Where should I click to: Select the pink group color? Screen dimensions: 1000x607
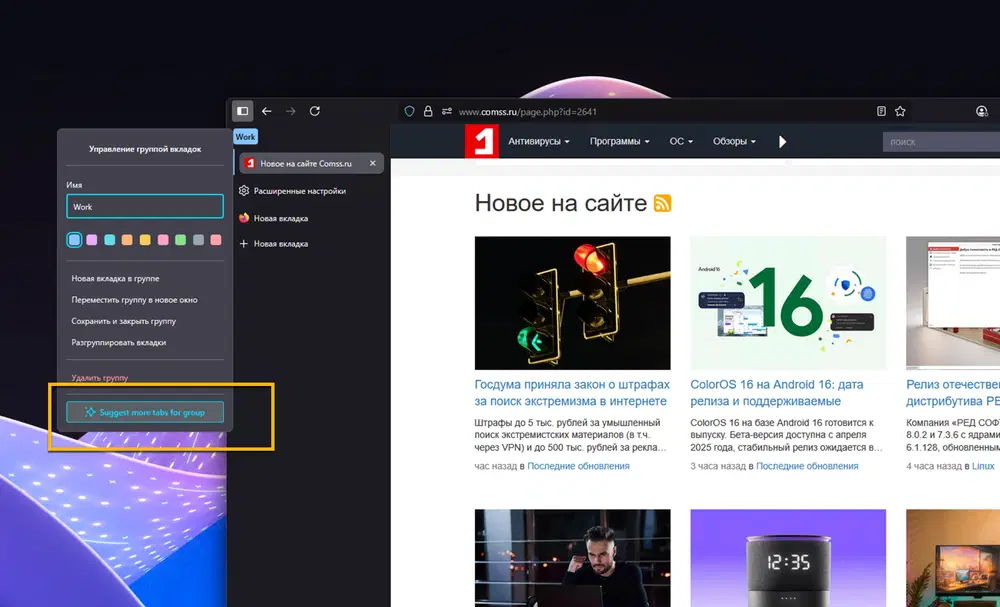click(x=163, y=240)
